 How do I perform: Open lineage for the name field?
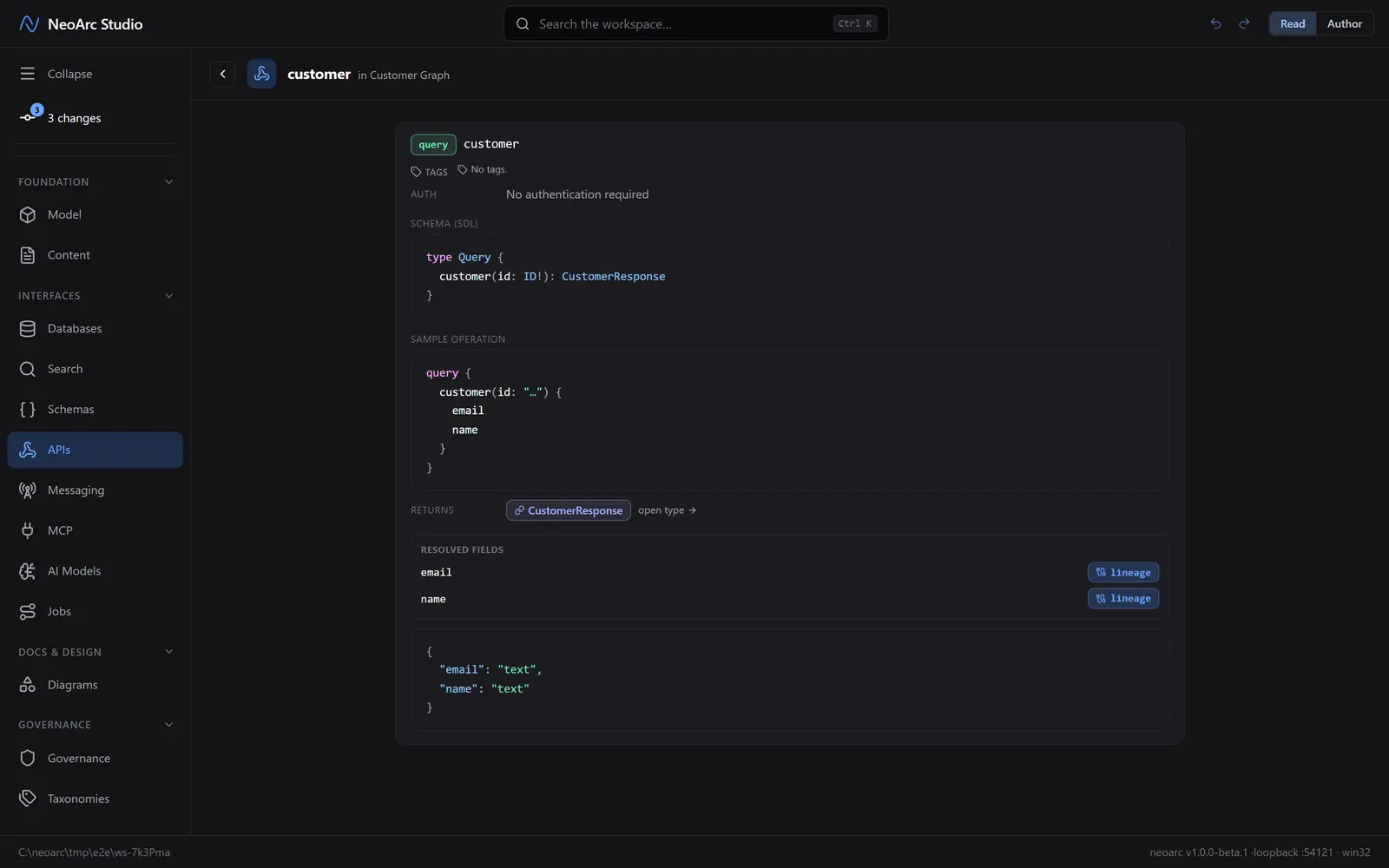(x=1122, y=598)
